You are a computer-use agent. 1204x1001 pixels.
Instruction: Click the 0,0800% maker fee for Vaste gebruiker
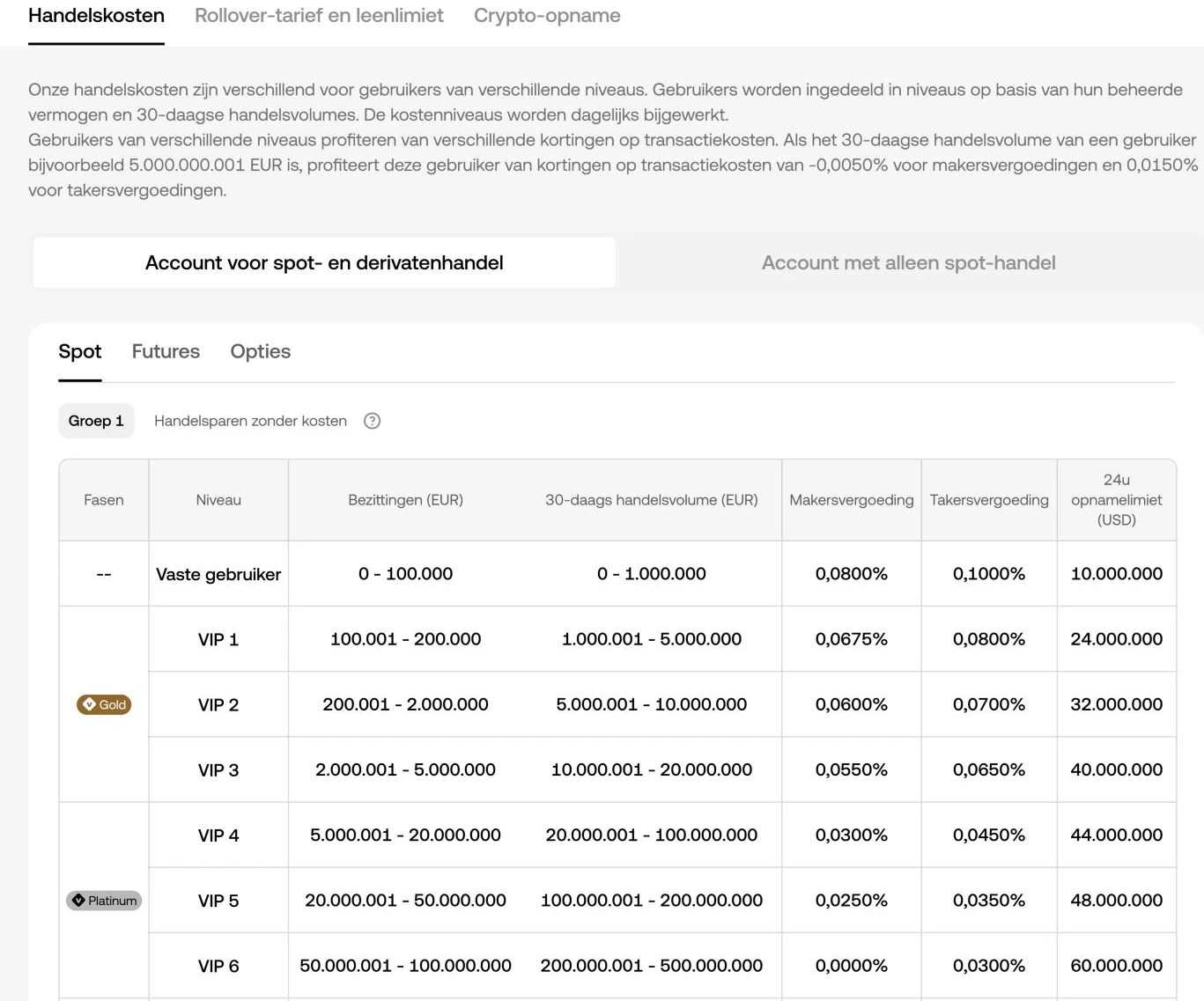(852, 574)
